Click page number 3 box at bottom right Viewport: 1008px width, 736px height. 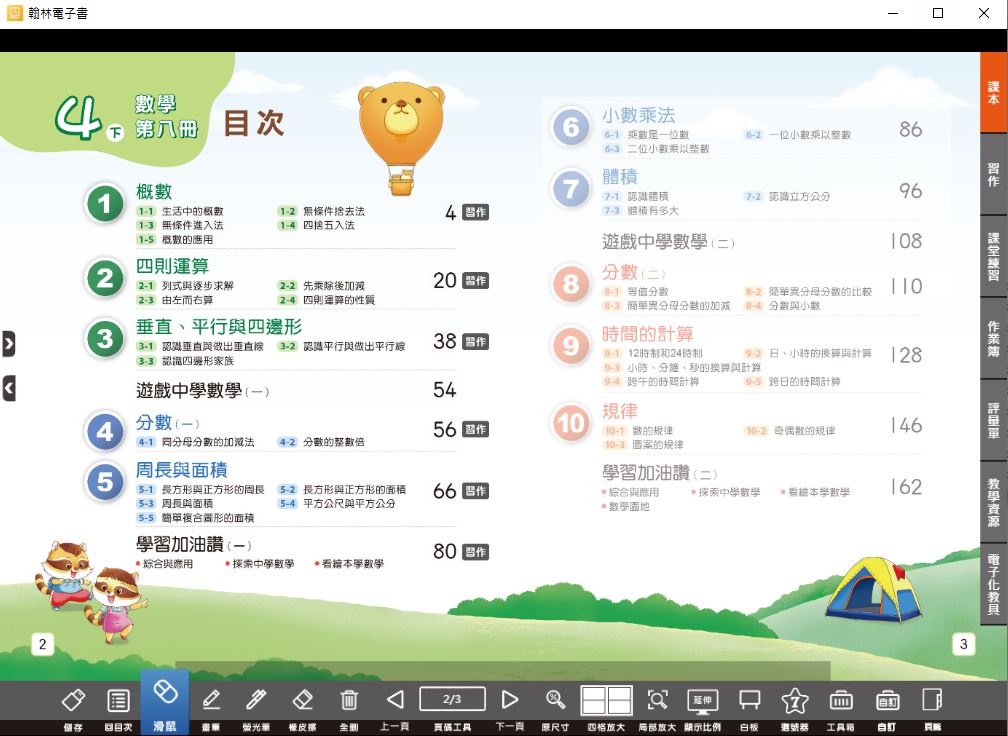(963, 644)
